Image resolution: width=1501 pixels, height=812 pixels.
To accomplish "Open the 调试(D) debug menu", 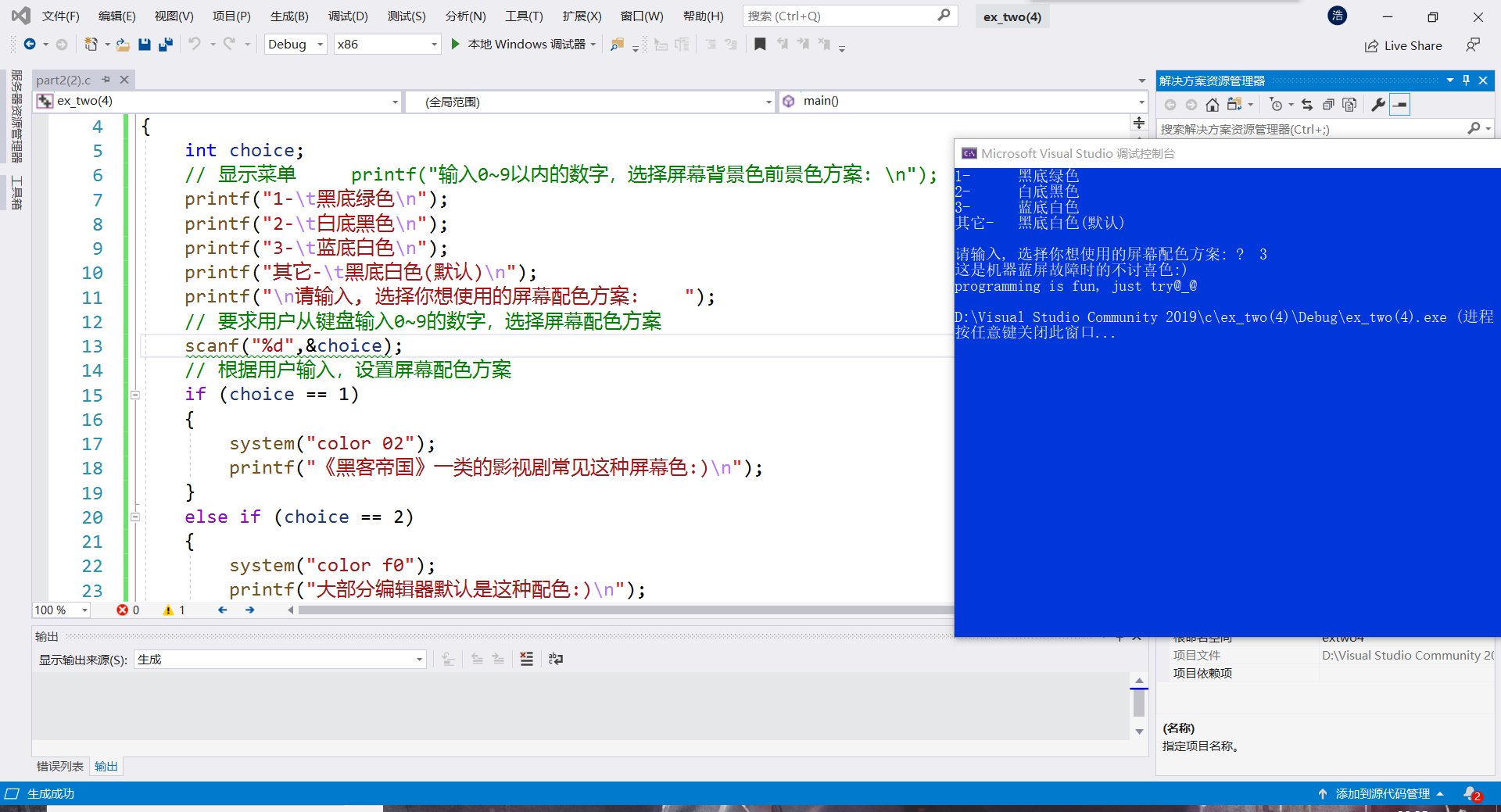I will point(348,16).
